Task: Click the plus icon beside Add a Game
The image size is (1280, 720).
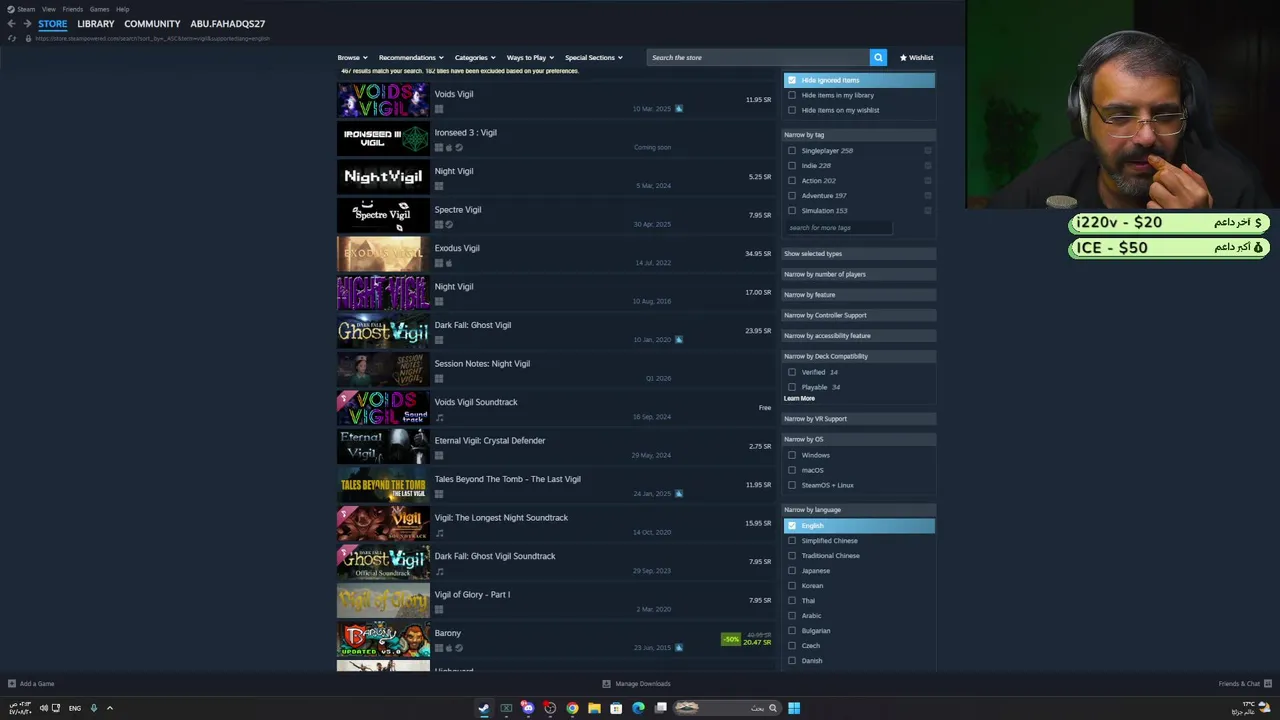Action: coord(11,684)
